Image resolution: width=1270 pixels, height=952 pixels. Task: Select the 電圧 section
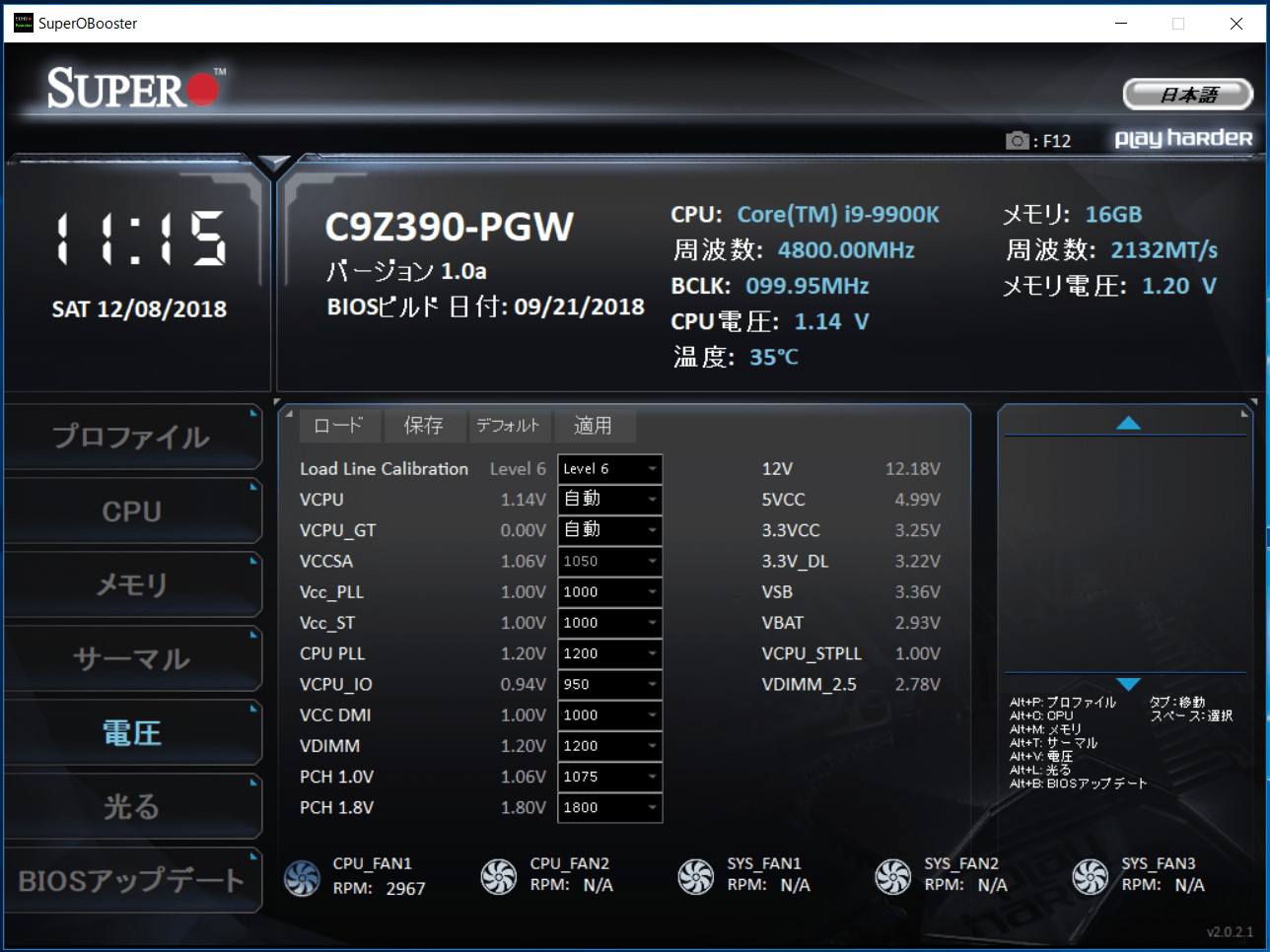tap(132, 732)
